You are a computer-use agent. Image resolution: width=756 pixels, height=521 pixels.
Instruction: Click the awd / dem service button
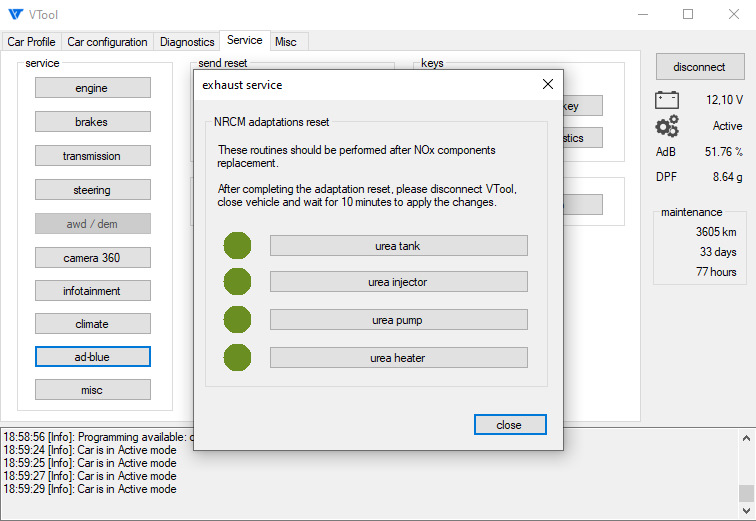[93, 224]
